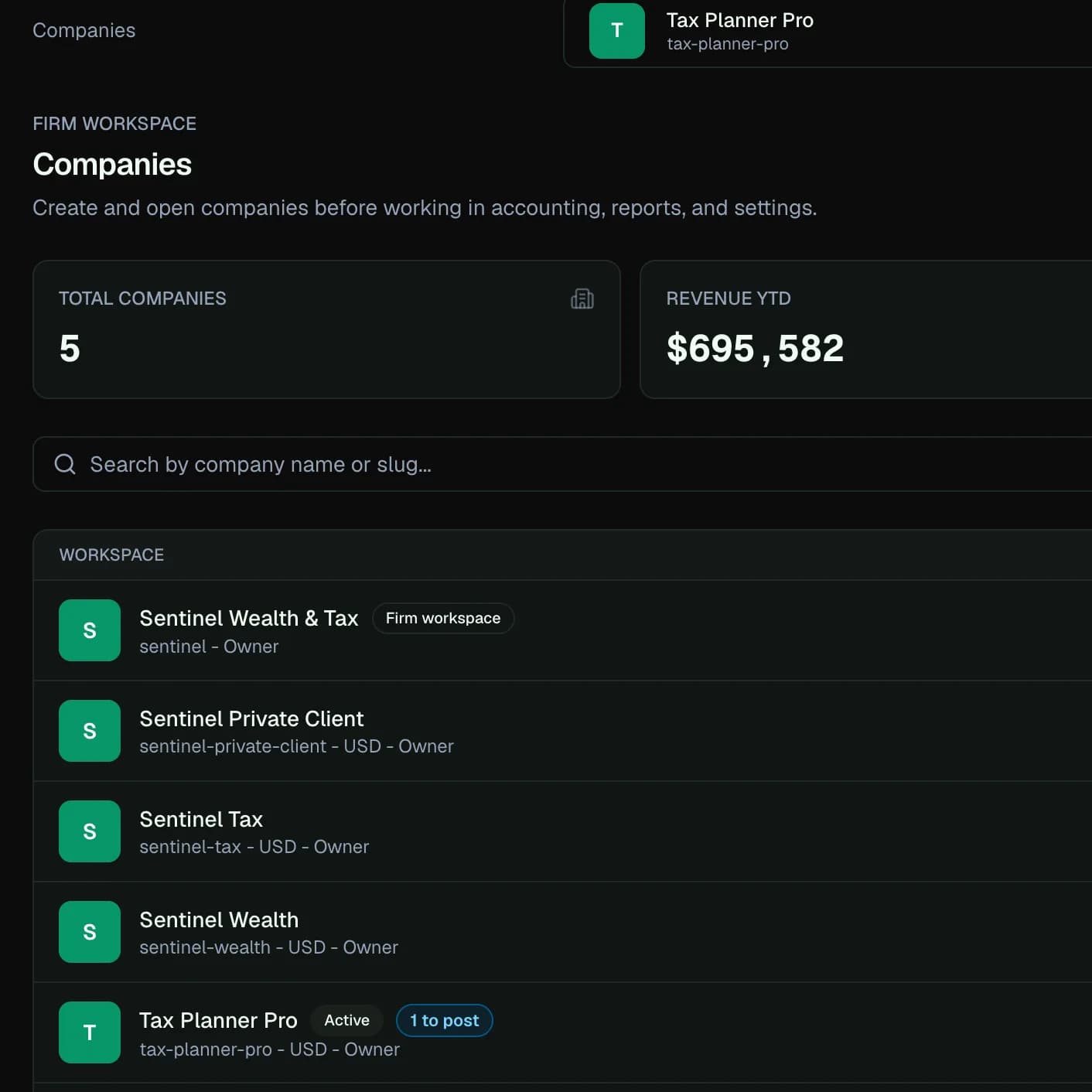This screenshot has width=1092, height=1092.
Task: Click the Firm workspace badge
Action: [x=443, y=618]
